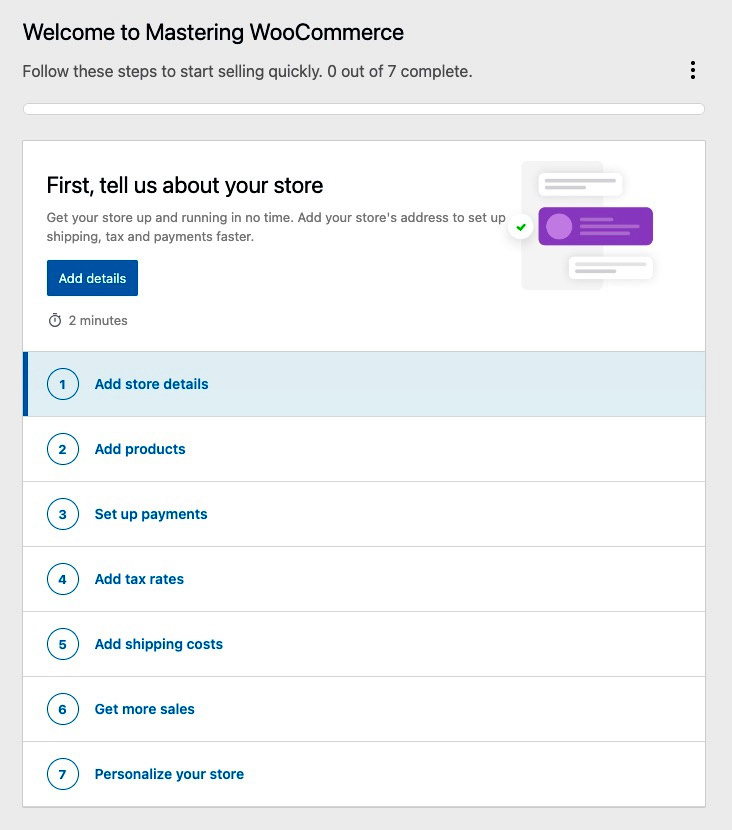The image size is (732, 830).
Task: Click the stopwatch icon beside 2 minutes
Action: [55, 320]
